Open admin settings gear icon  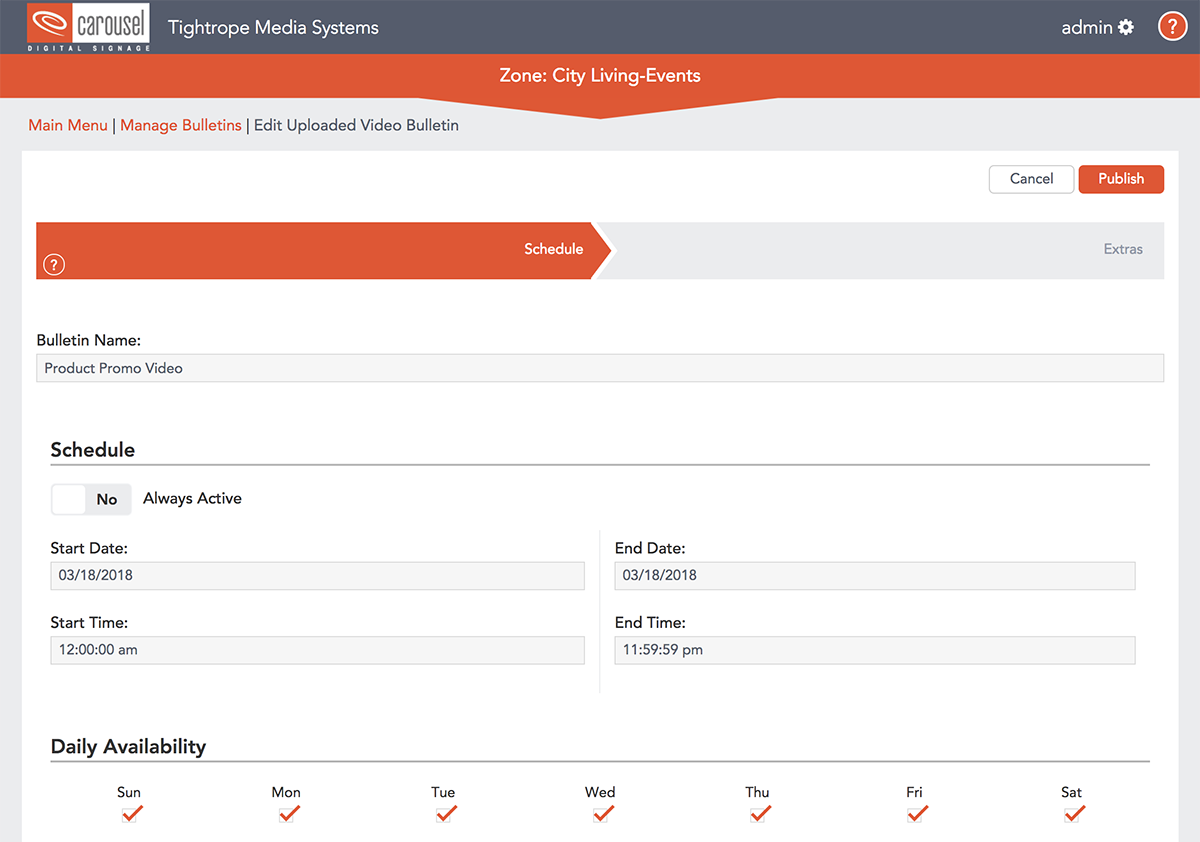[1126, 27]
